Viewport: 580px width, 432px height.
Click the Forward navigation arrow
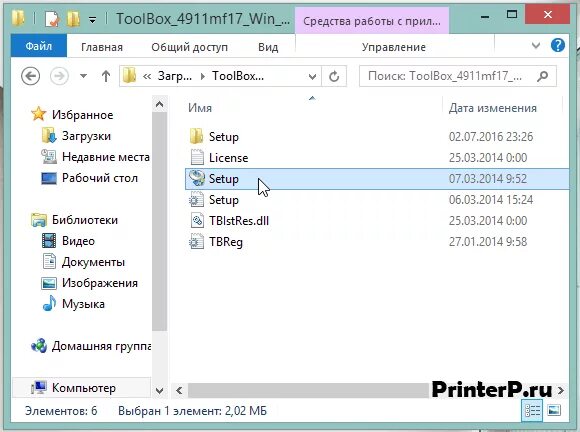(x=59, y=76)
